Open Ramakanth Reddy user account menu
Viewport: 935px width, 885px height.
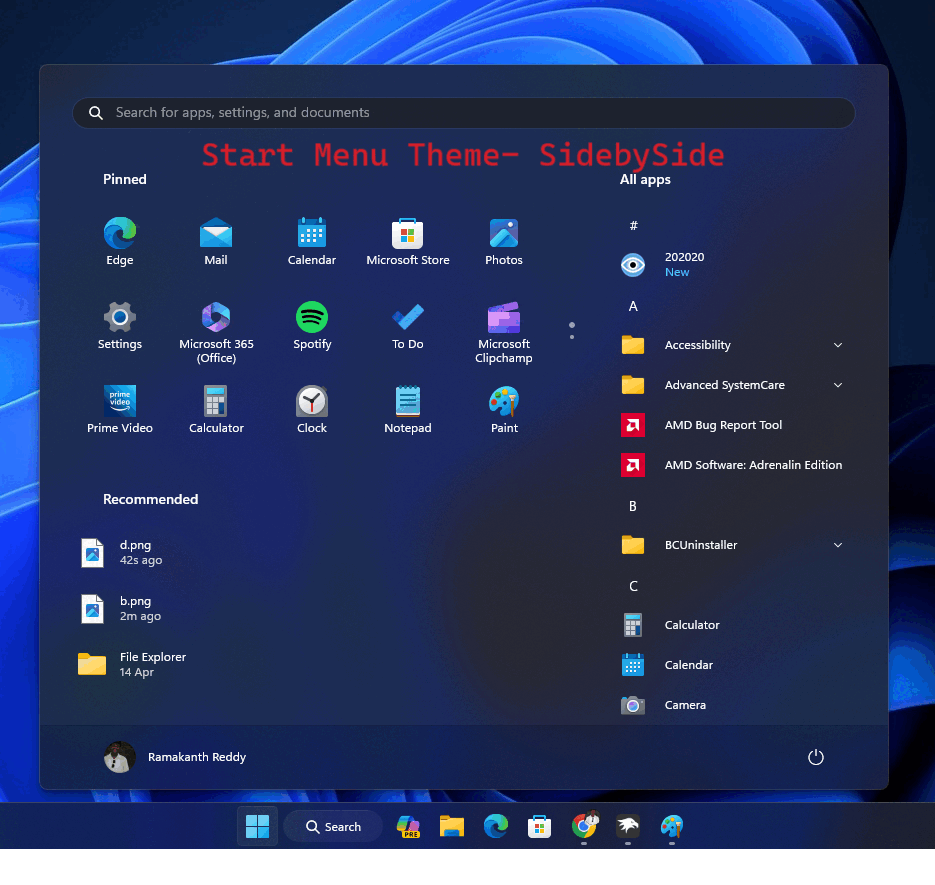(x=176, y=757)
